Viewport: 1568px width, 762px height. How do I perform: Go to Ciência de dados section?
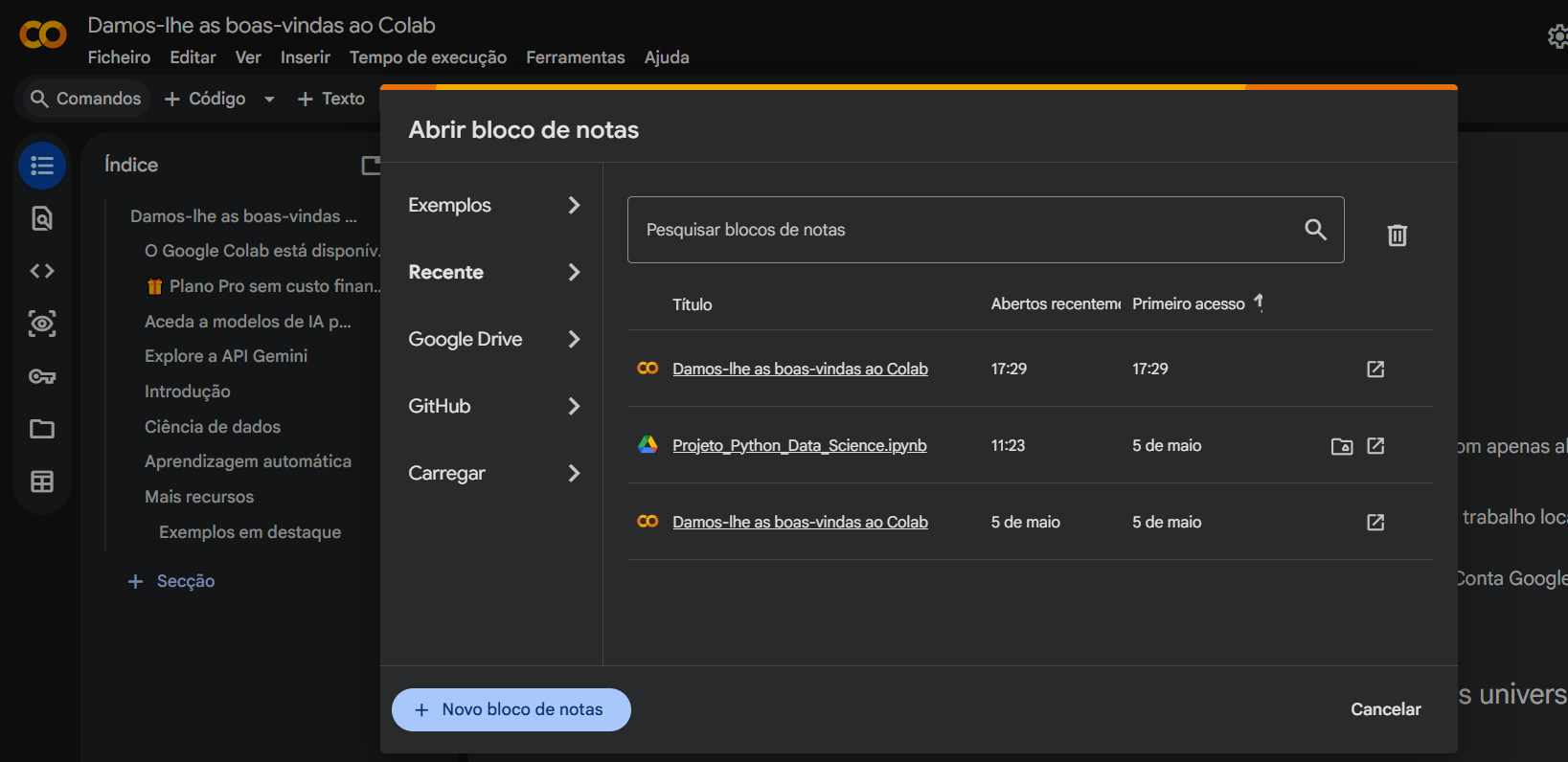(x=213, y=427)
